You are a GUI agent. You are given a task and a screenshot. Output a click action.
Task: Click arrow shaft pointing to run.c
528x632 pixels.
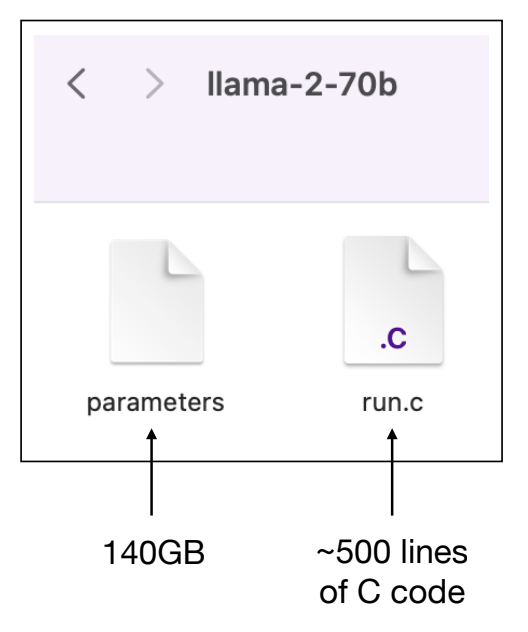(392, 478)
